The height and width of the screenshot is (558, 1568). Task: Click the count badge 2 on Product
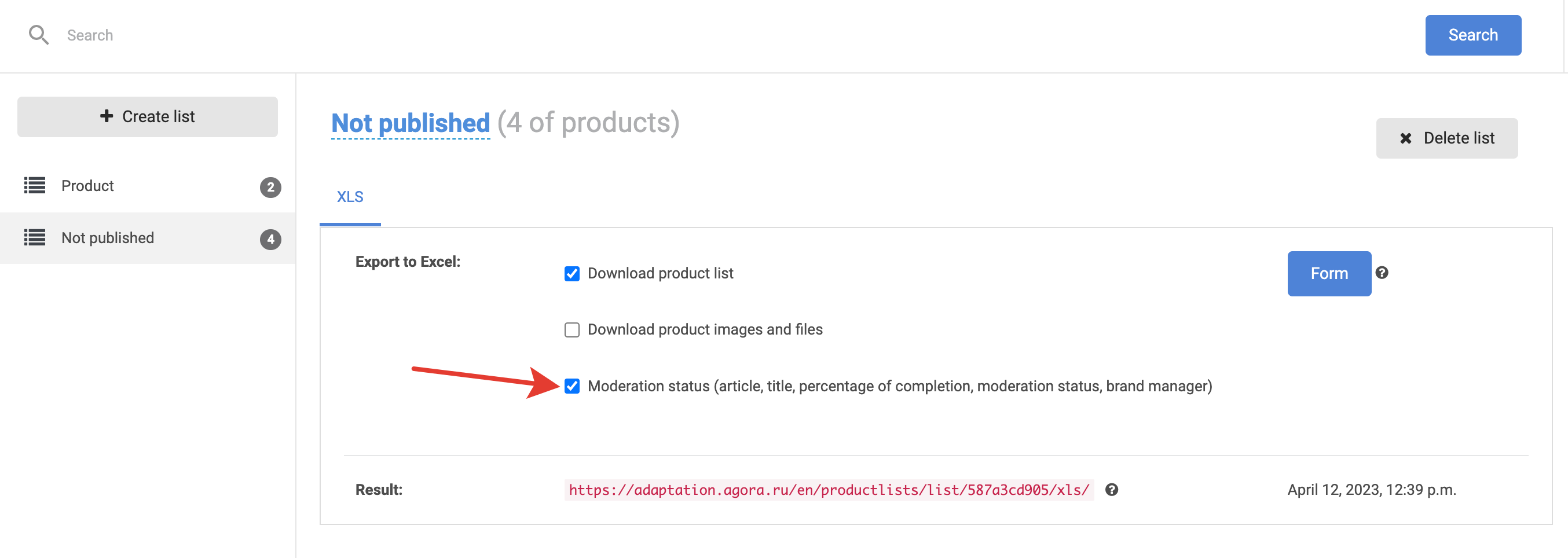[x=270, y=187]
